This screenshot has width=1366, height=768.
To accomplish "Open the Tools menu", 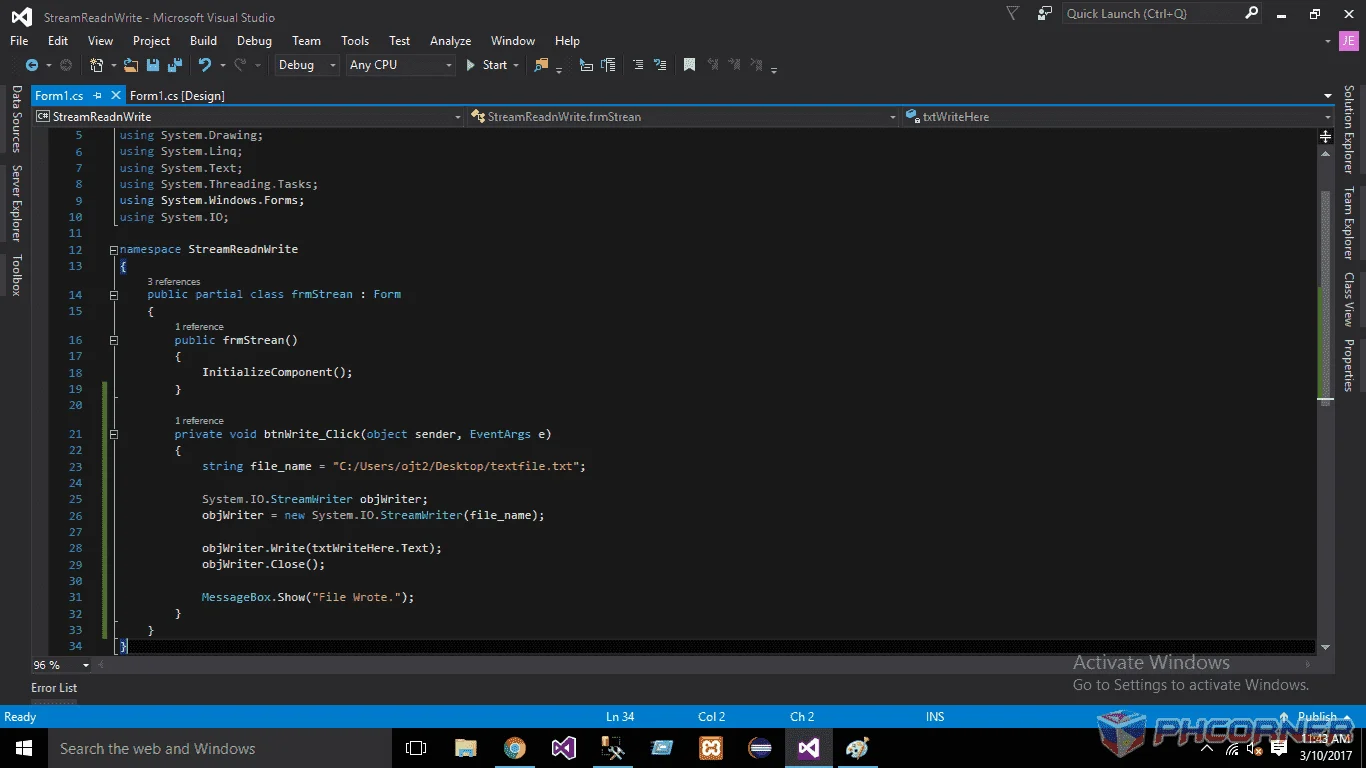I will [x=355, y=41].
